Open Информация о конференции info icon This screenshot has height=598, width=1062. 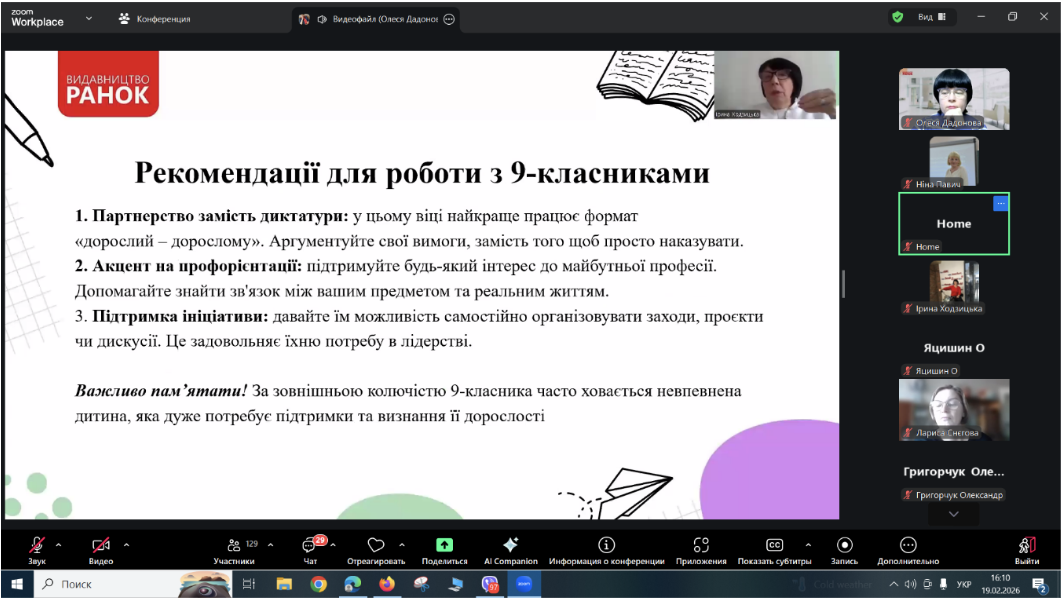click(x=606, y=544)
